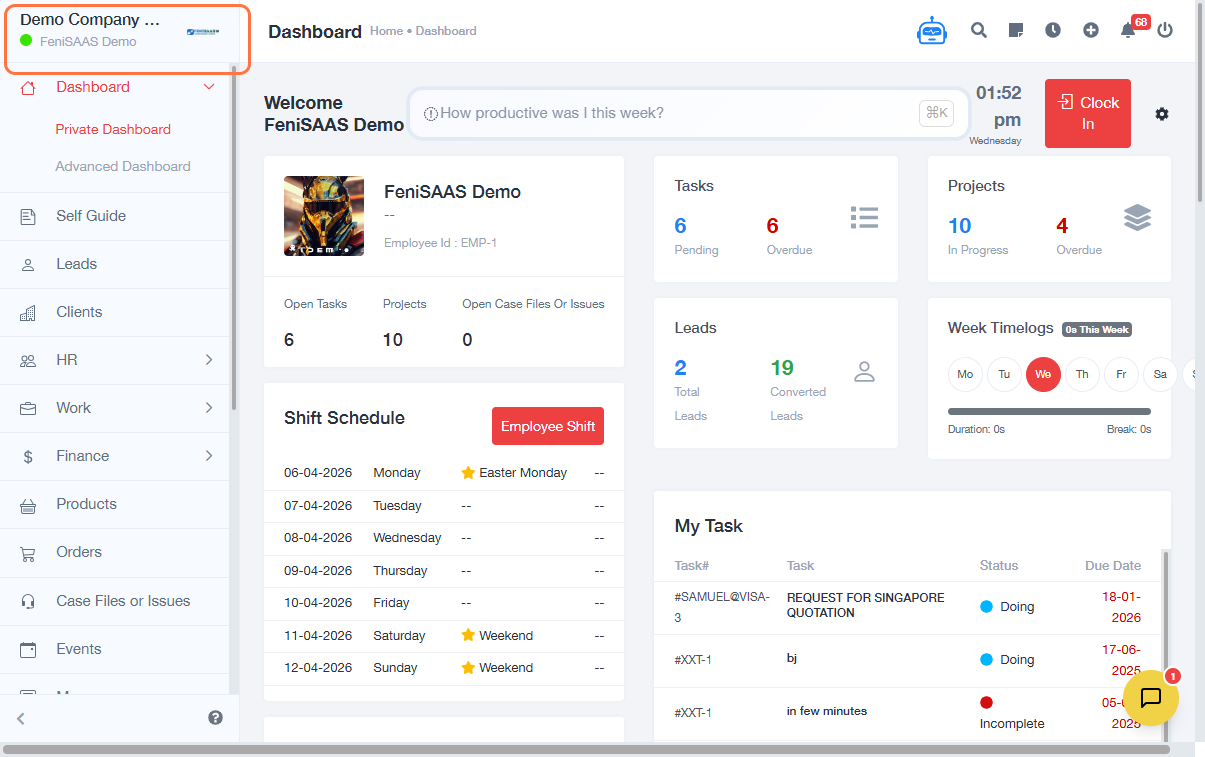1205x757 pixels.
Task: Open the sticky notes icon
Action: tap(1016, 30)
